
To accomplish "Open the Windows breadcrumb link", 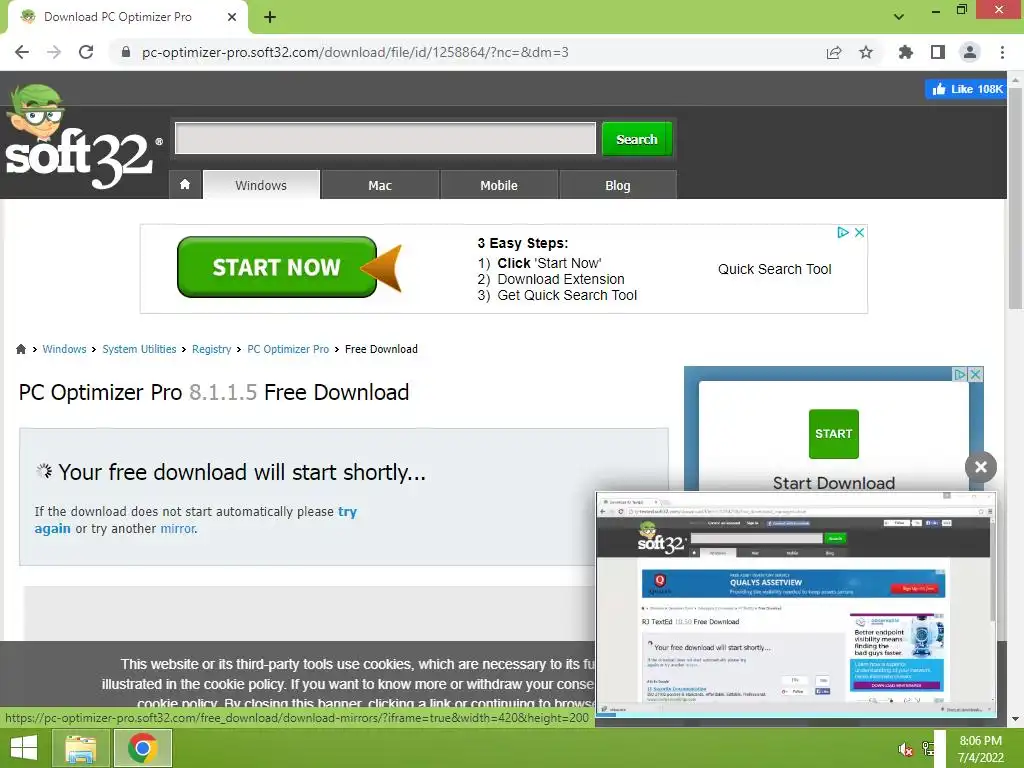I will tap(64, 349).
